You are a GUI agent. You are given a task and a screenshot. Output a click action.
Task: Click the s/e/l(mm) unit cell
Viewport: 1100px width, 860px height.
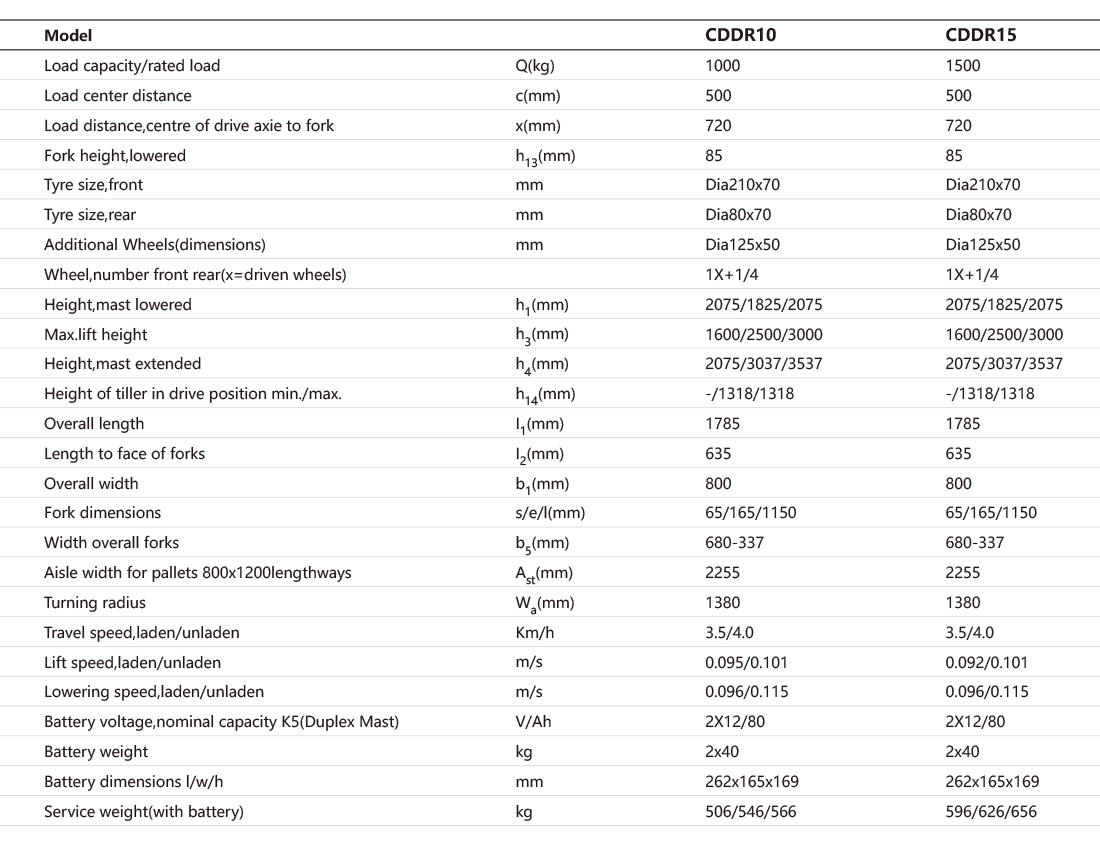click(550, 513)
